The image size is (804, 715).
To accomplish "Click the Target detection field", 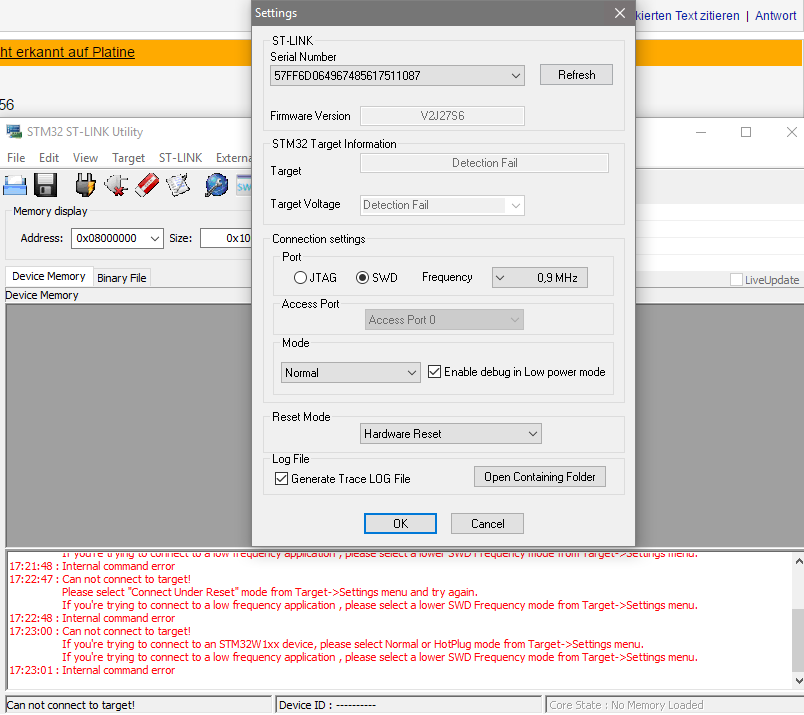I will 484,163.
